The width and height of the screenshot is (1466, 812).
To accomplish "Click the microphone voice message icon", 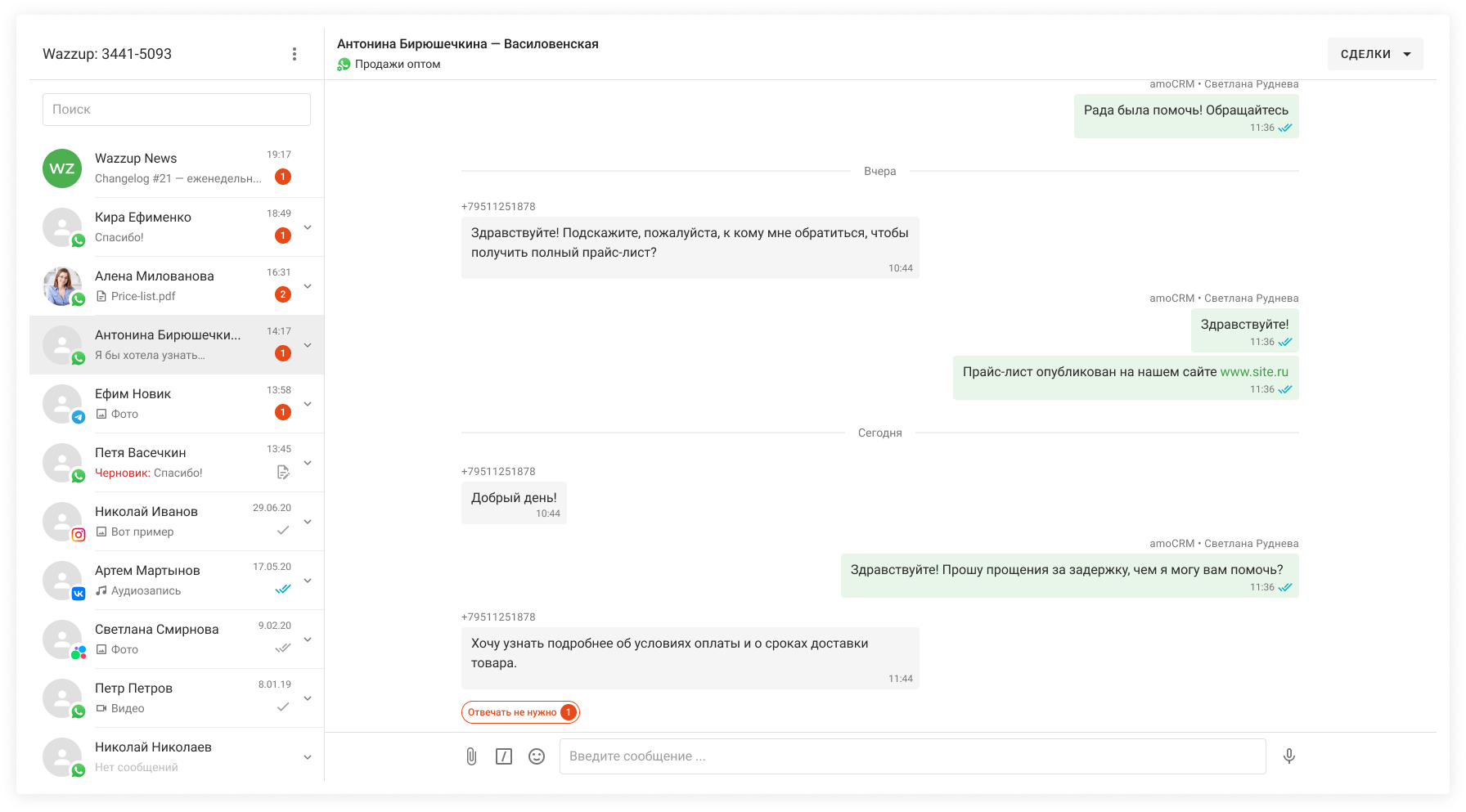I will (x=1289, y=756).
